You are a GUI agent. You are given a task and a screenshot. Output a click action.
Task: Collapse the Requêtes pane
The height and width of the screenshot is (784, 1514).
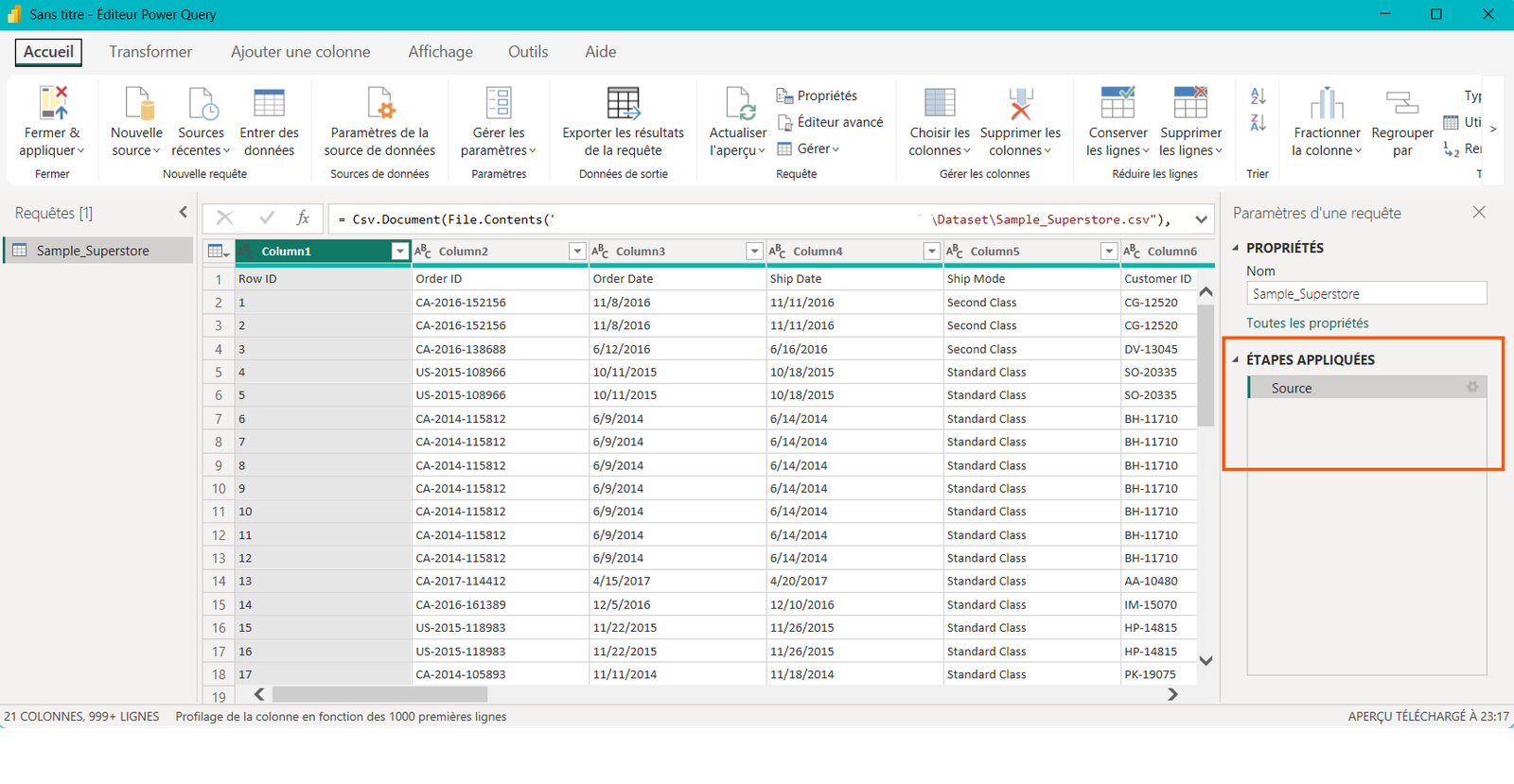click(x=183, y=213)
